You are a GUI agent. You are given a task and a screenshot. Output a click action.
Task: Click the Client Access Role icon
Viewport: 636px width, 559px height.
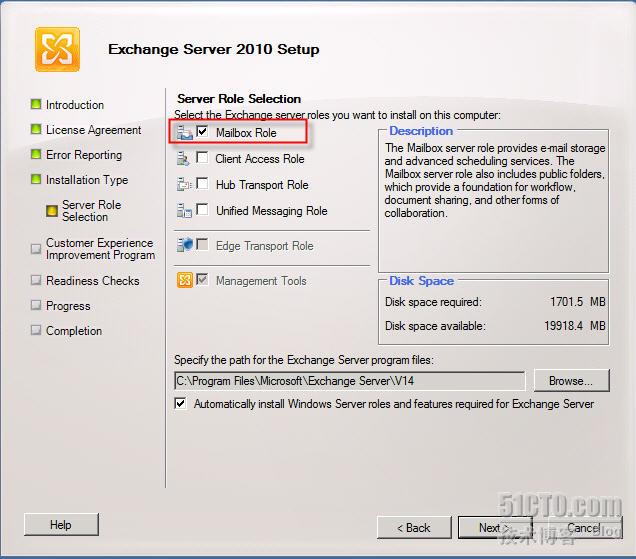coord(183,159)
